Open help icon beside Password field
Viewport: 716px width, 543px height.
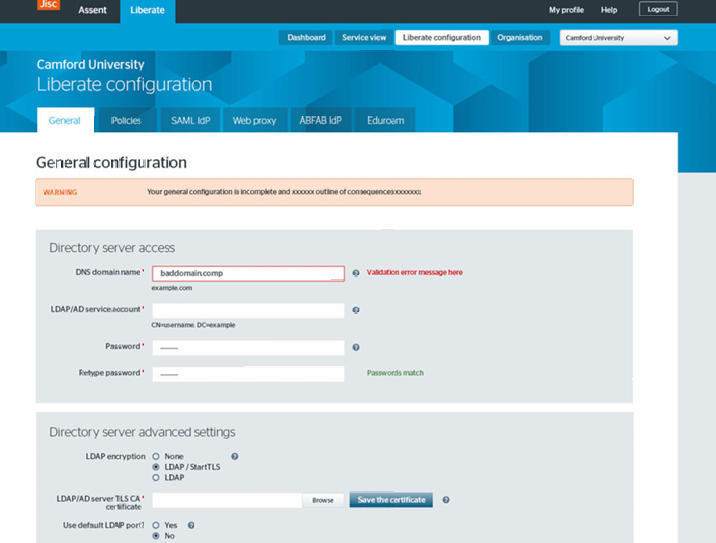pos(356,348)
